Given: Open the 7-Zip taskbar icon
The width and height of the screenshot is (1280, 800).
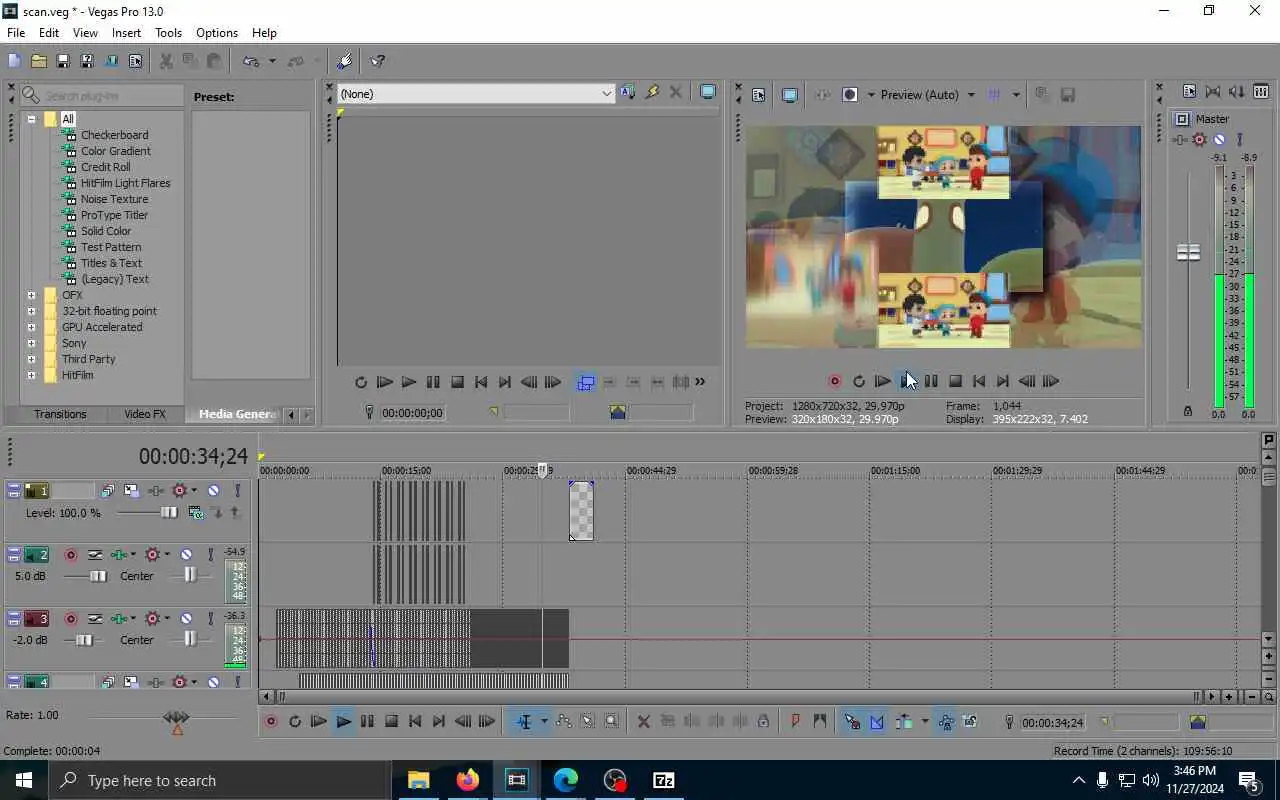Looking at the screenshot, I should pyautogui.click(x=663, y=780).
